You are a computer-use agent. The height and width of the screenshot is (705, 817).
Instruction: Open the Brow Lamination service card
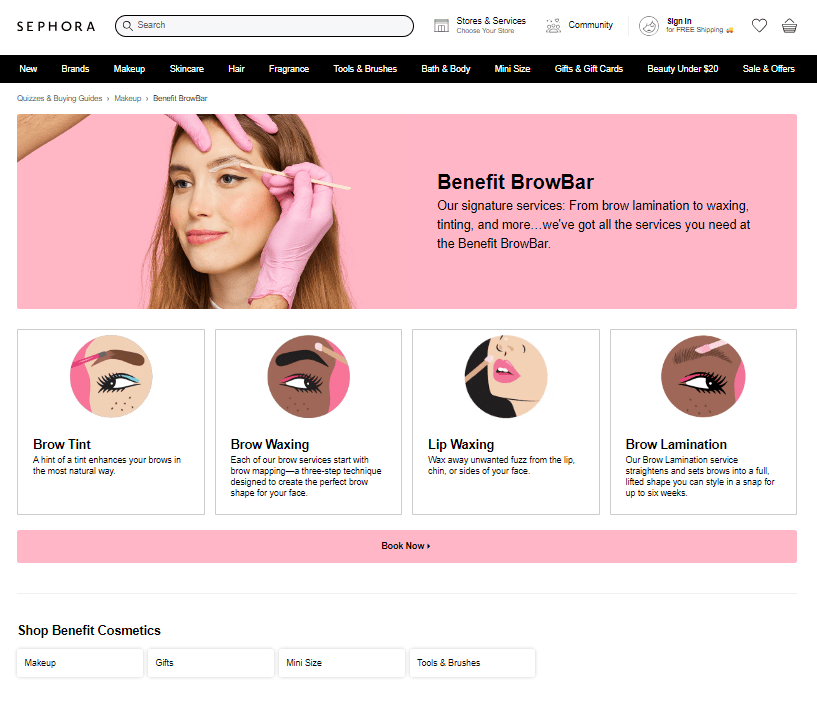click(x=703, y=422)
